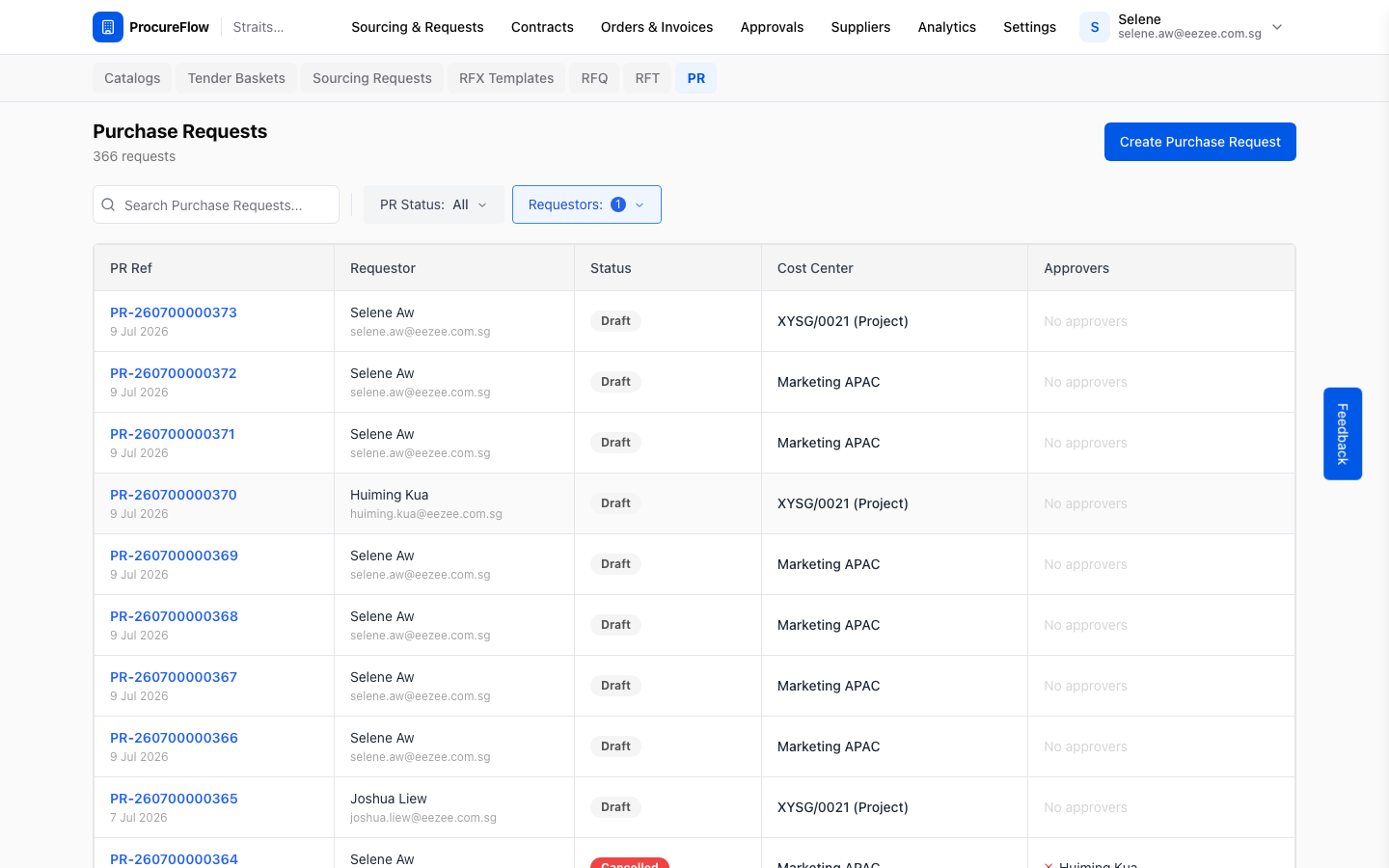Screen dimensions: 1389x868
Task: Switch to the RFX Templates tab
Action: 506,78
